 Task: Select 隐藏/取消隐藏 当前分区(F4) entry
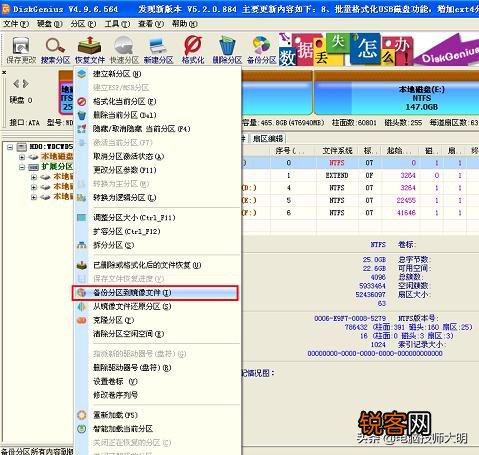[157, 129]
